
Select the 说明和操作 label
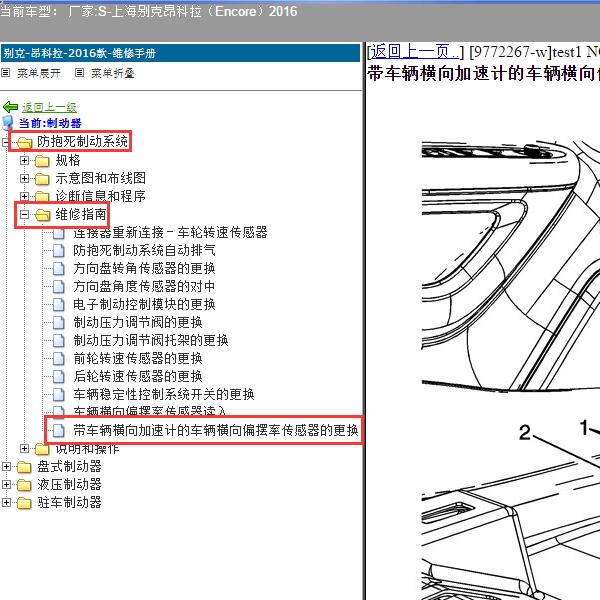[87, 449]
